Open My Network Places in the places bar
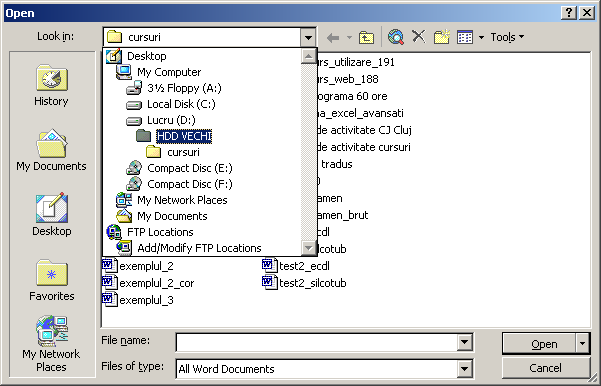This screenshot has width=601, height=386. pos(51,343)
